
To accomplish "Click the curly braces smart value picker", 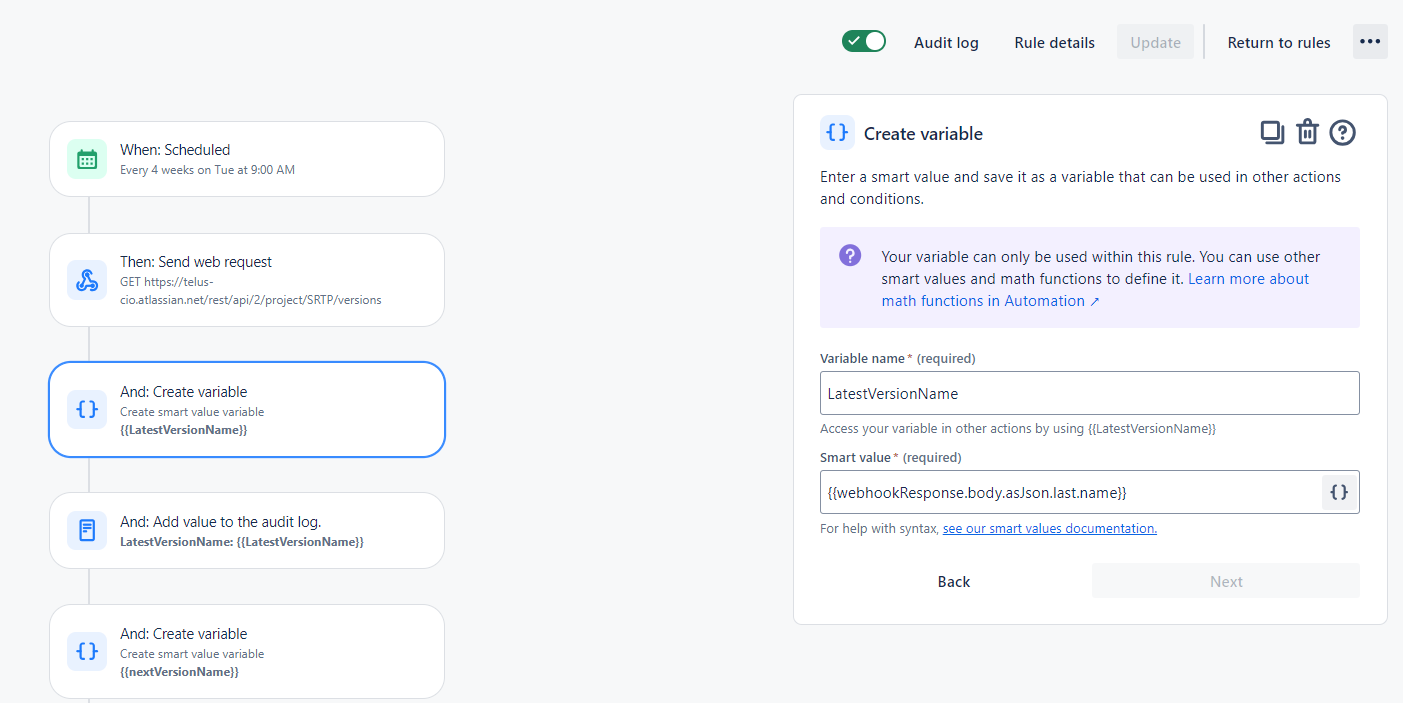I will pyautogui.click(x=1339, y=492).
